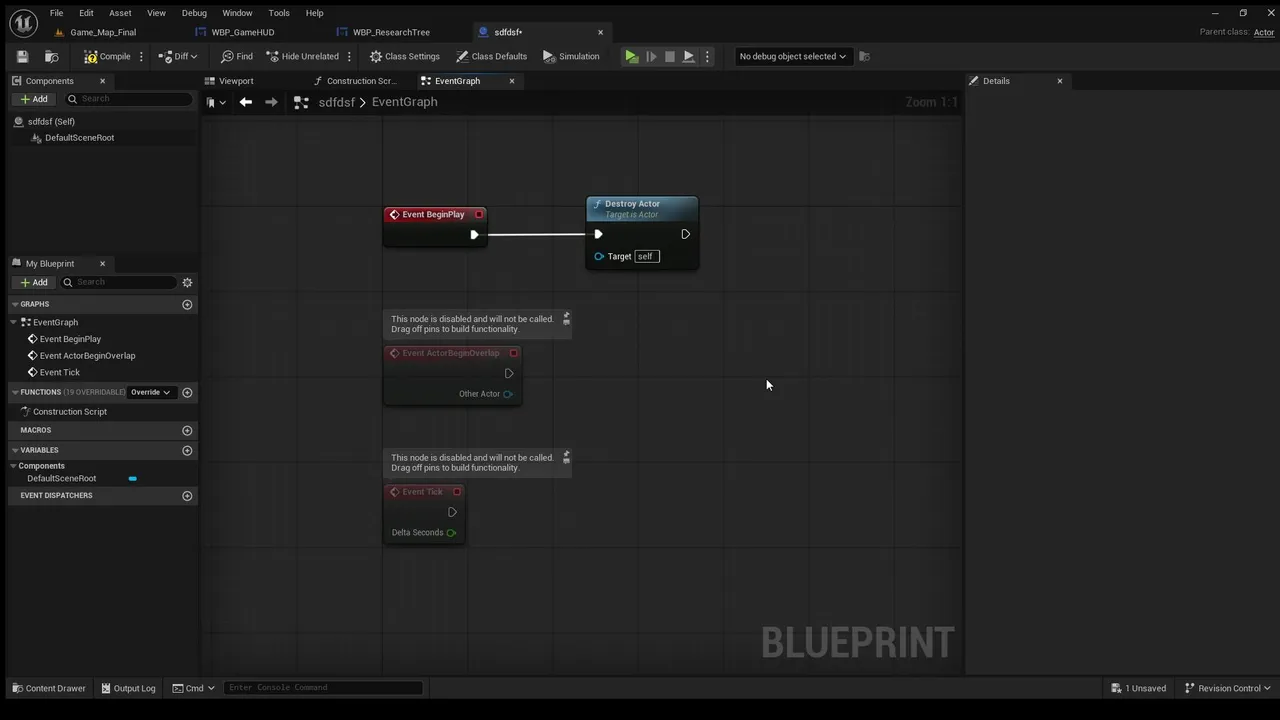Screen dimensions: 1280x720
Task: Close the Components panel tab
Action: 102,81
